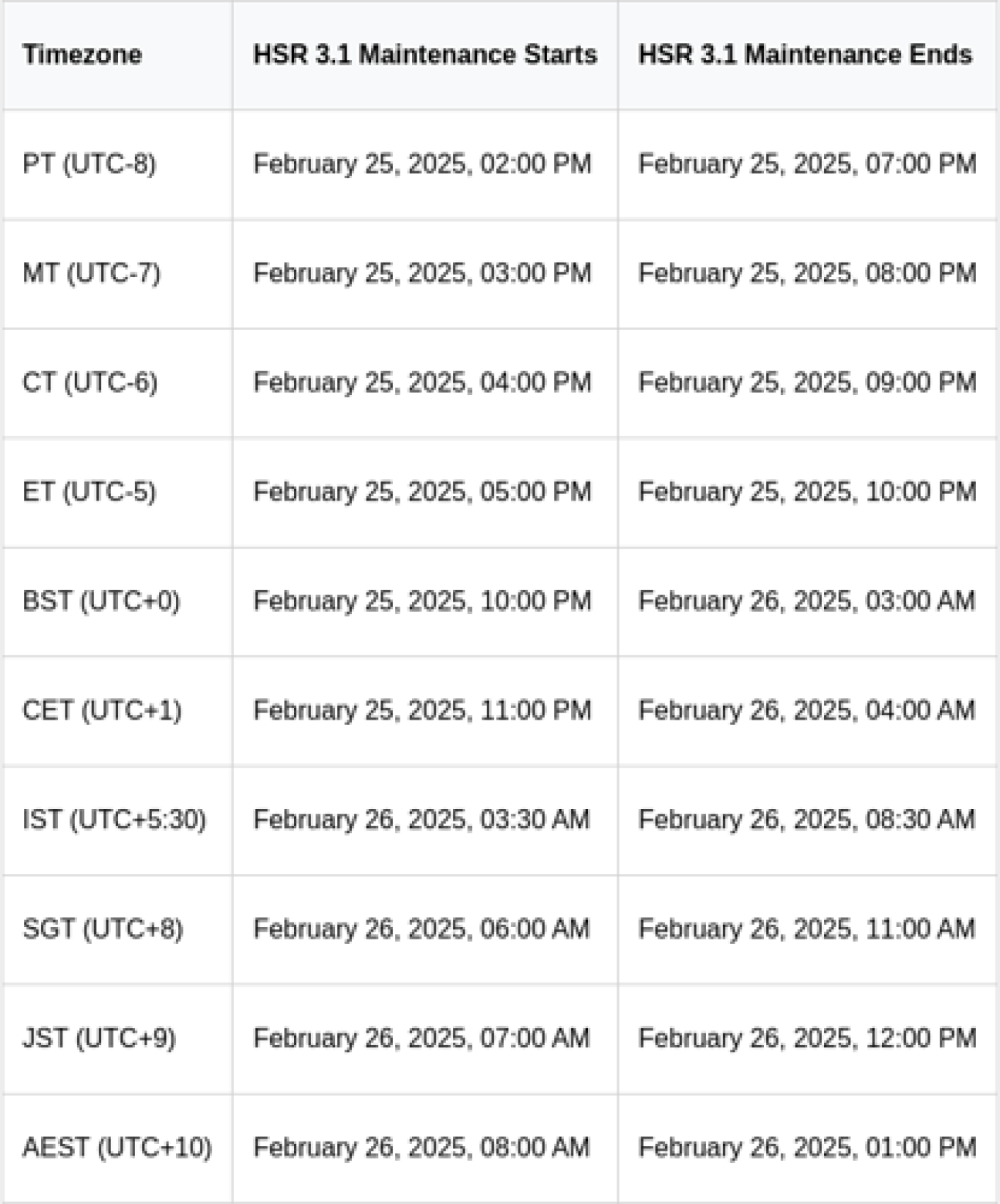This screenshot has width=1000, height=1204.
Task: Click the IST start time 03:30 AM cell
Action: pos(421,819)
